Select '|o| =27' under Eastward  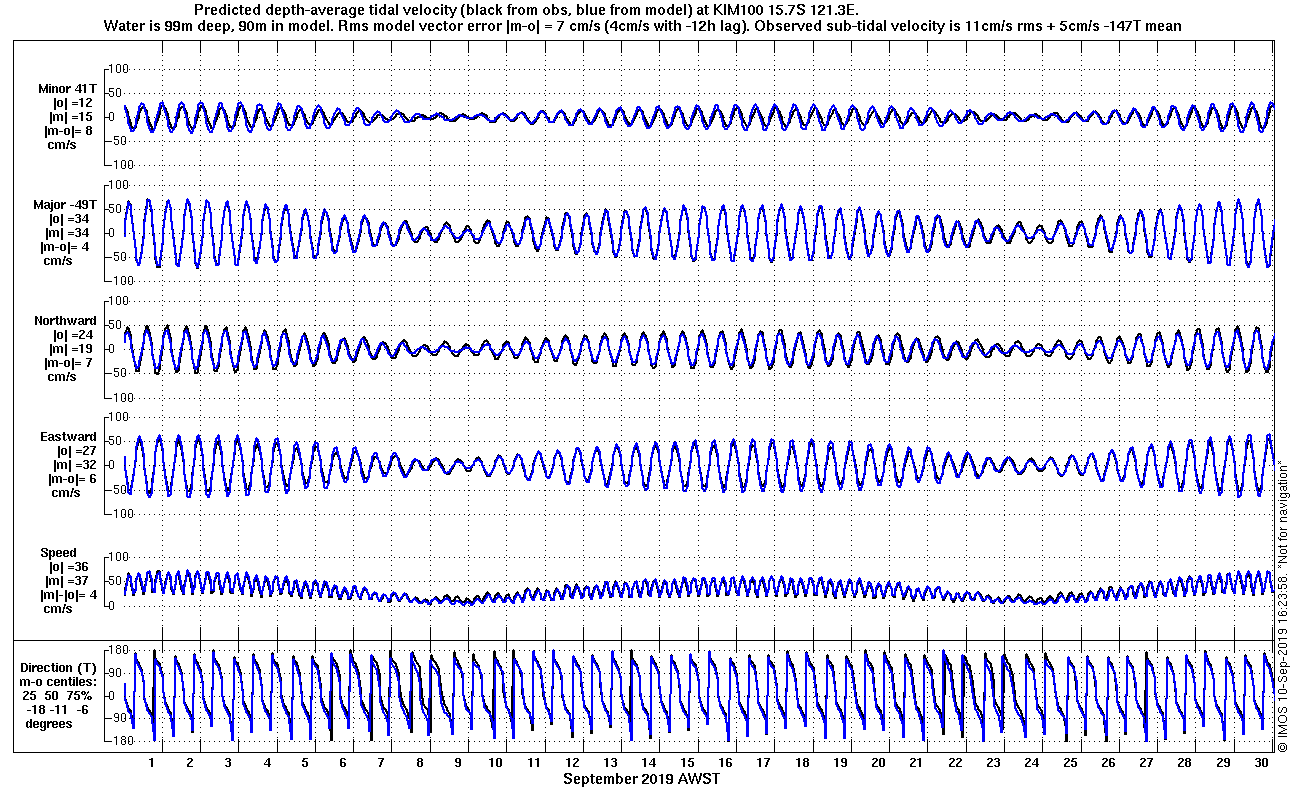click(x=72, y=451)
